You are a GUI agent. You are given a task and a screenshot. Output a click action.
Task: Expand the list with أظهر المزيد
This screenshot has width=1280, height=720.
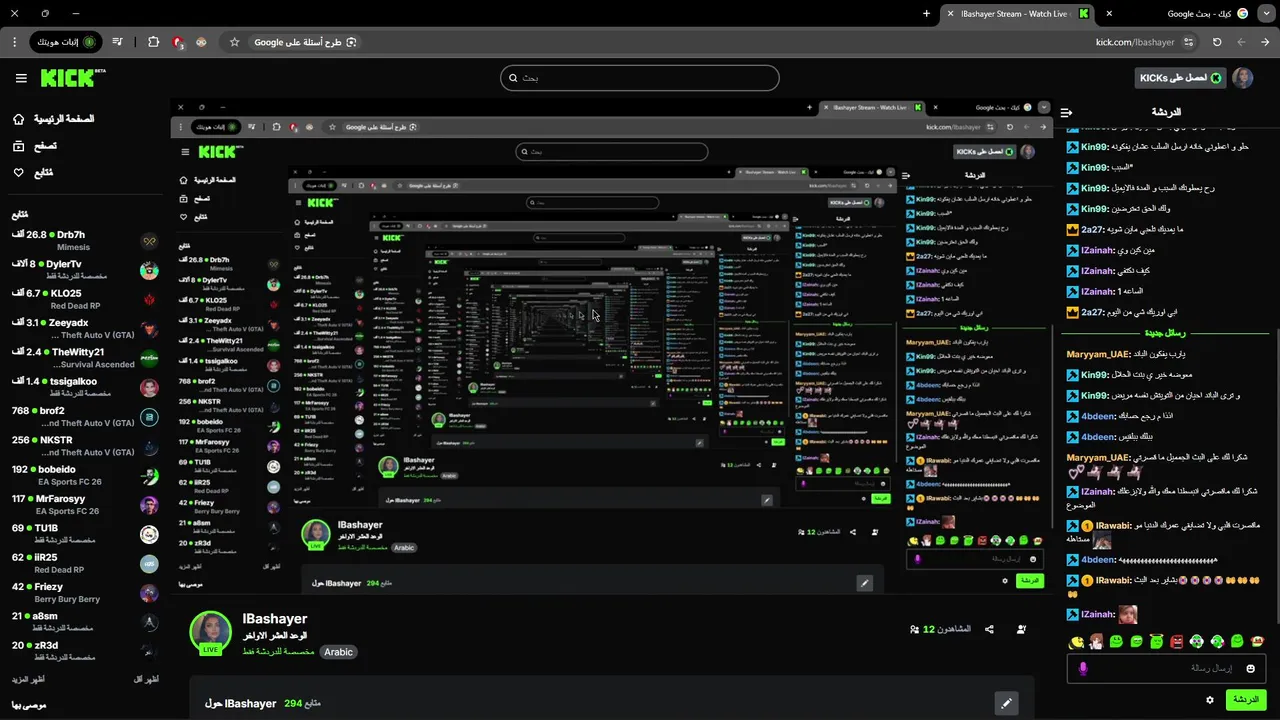click(27, 679)
